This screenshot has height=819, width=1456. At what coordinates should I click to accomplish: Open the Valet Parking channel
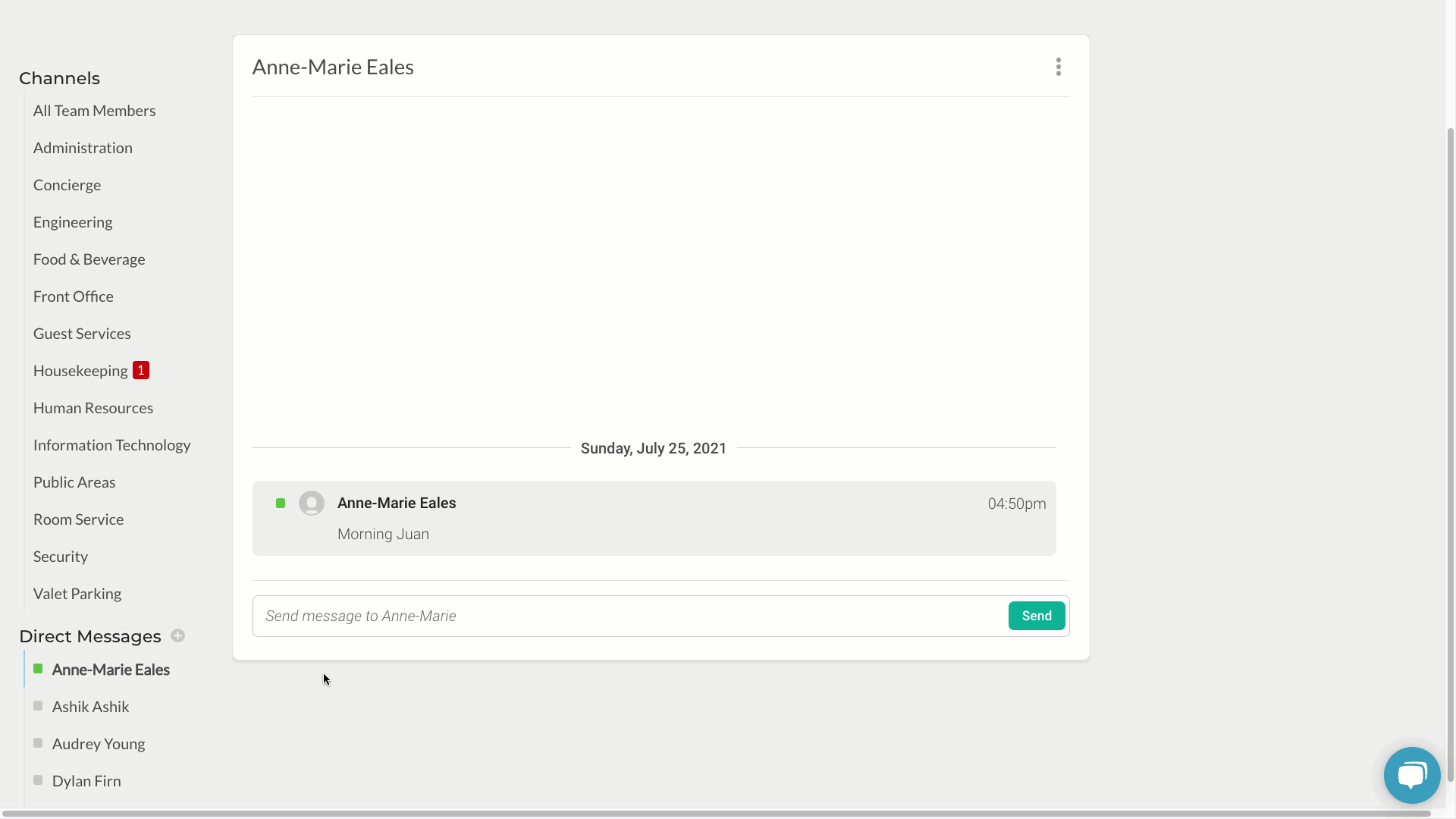[x=77, y=594]
